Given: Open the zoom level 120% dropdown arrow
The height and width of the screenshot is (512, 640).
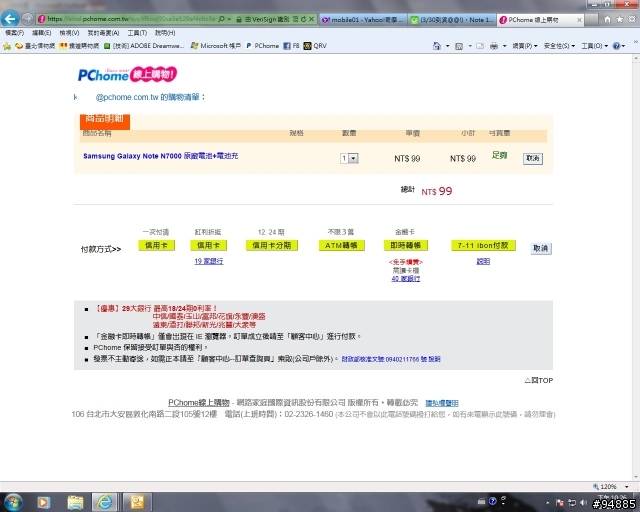Looking at the screenshot, I should coord(627,487).
